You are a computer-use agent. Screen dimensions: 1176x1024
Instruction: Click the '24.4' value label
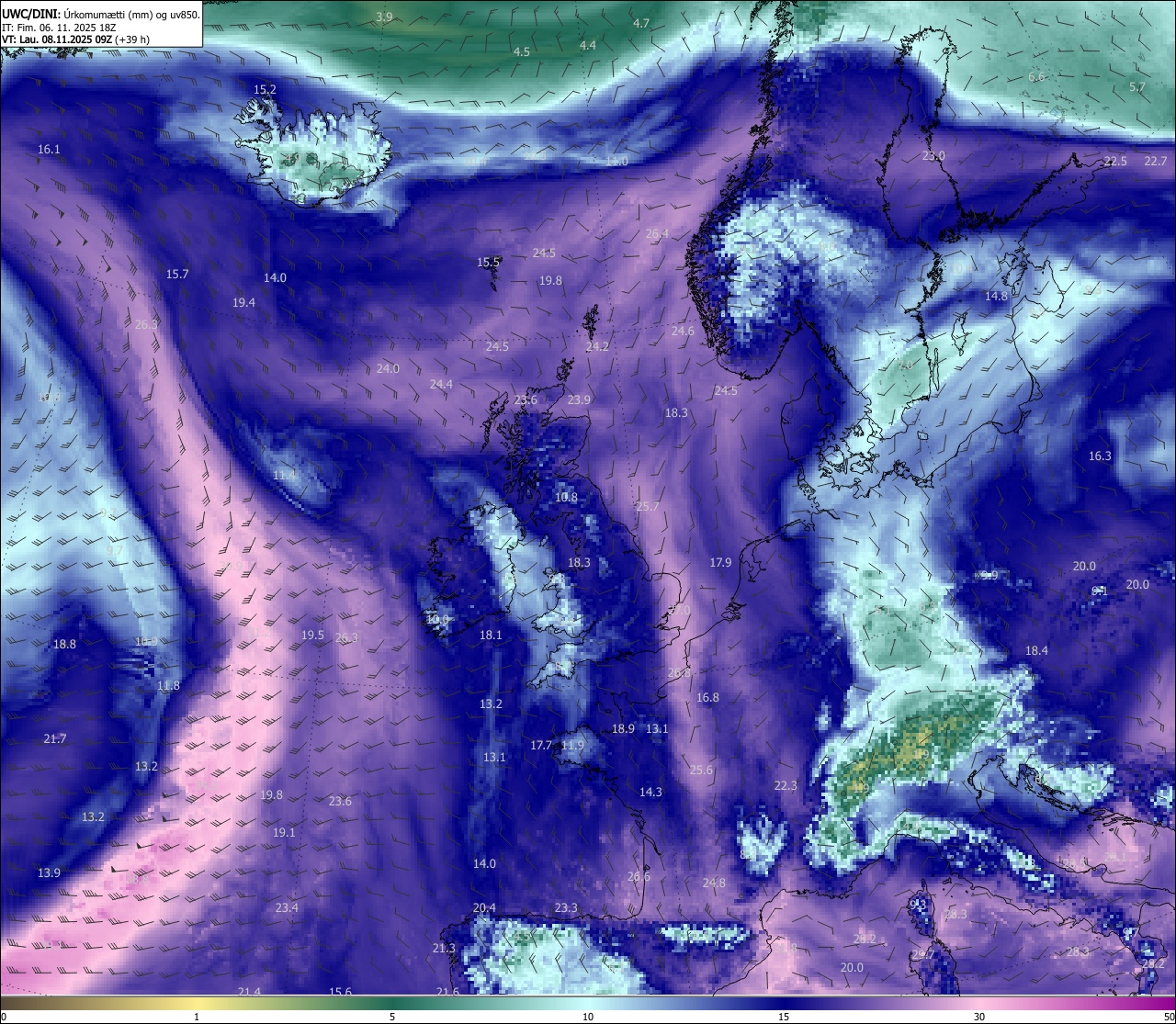(441, 384)
